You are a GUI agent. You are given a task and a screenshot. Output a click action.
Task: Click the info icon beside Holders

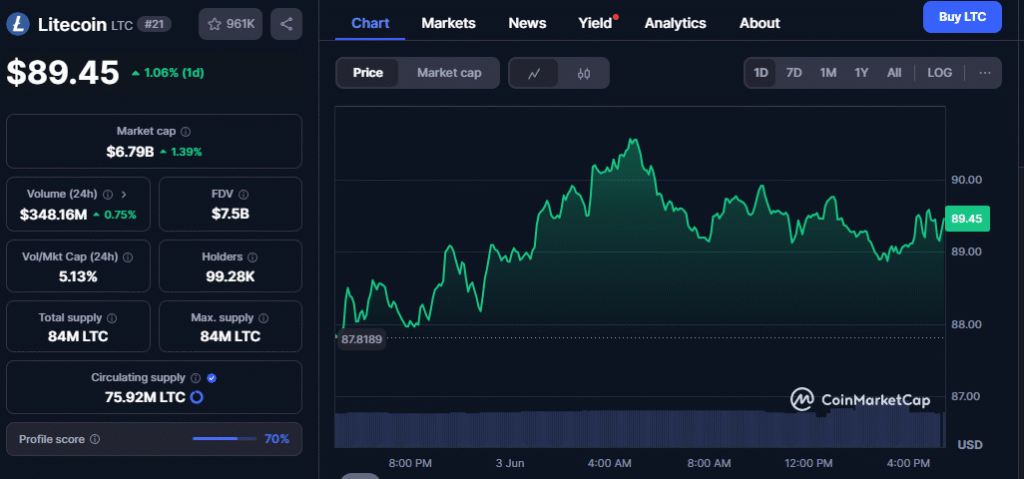(253, 257)
